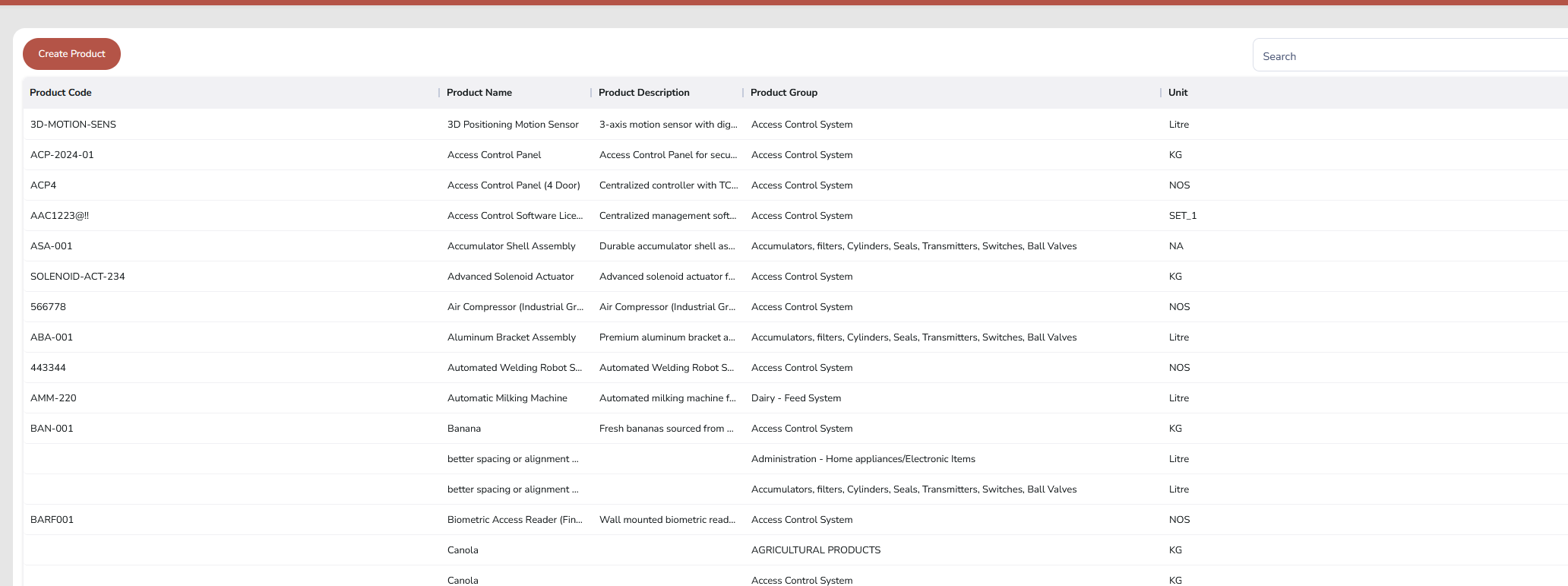Click the AAC1223@!! product code

59,216
